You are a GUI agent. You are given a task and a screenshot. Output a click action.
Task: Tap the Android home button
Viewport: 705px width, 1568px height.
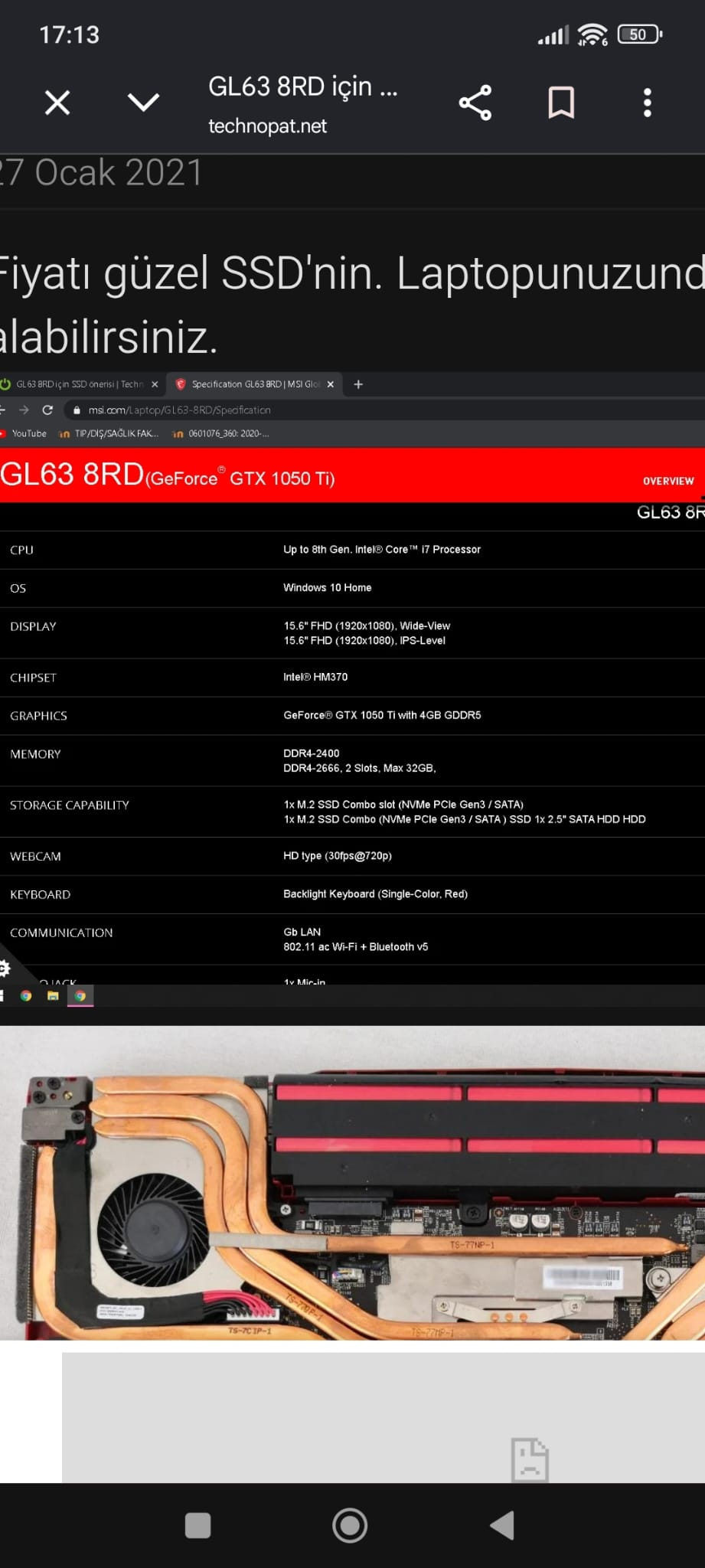(350, 1525)
